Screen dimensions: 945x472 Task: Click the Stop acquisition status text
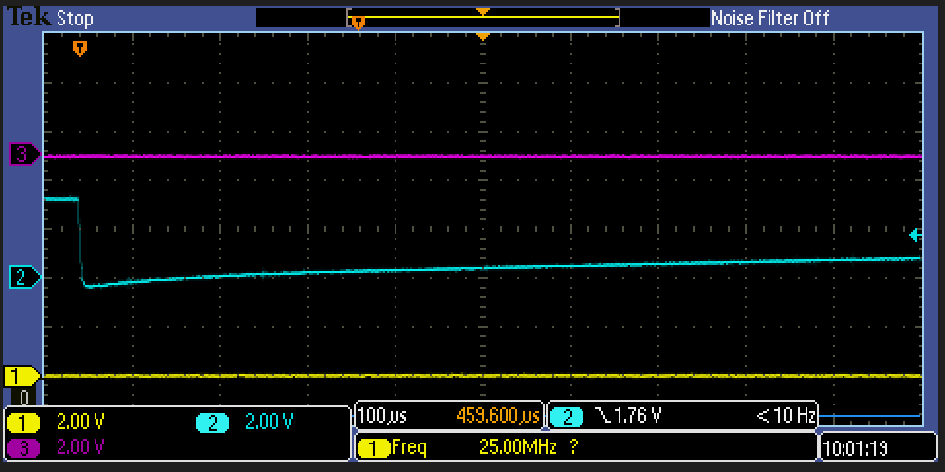coord(75,19)
